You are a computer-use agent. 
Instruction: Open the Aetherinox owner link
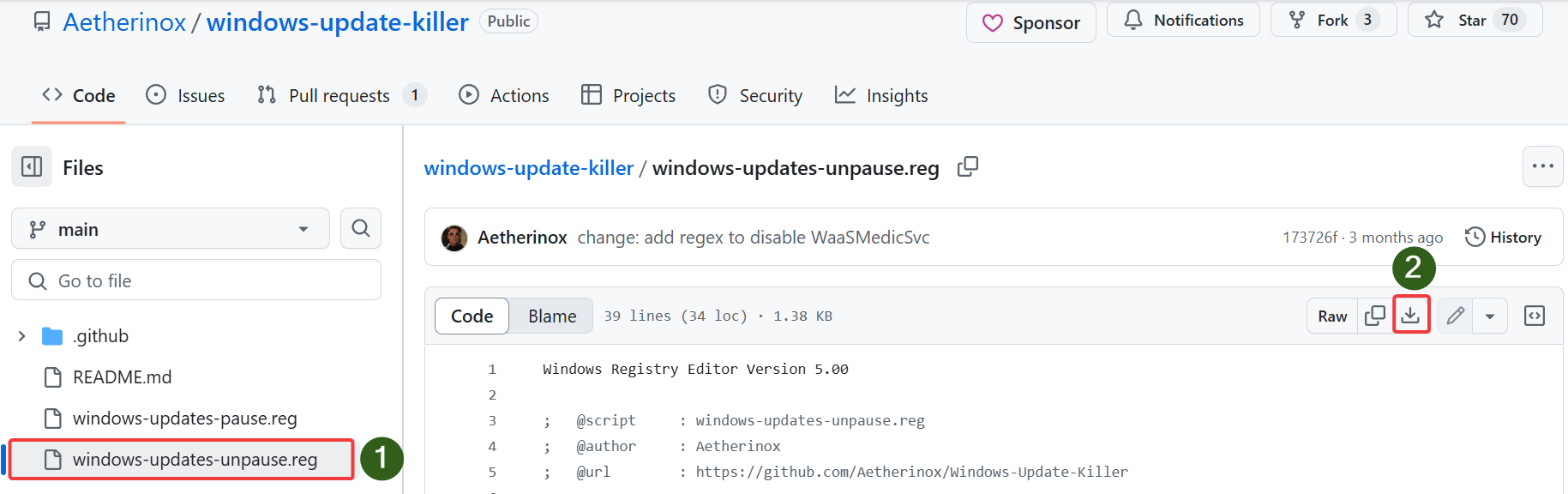coord(124,21)
